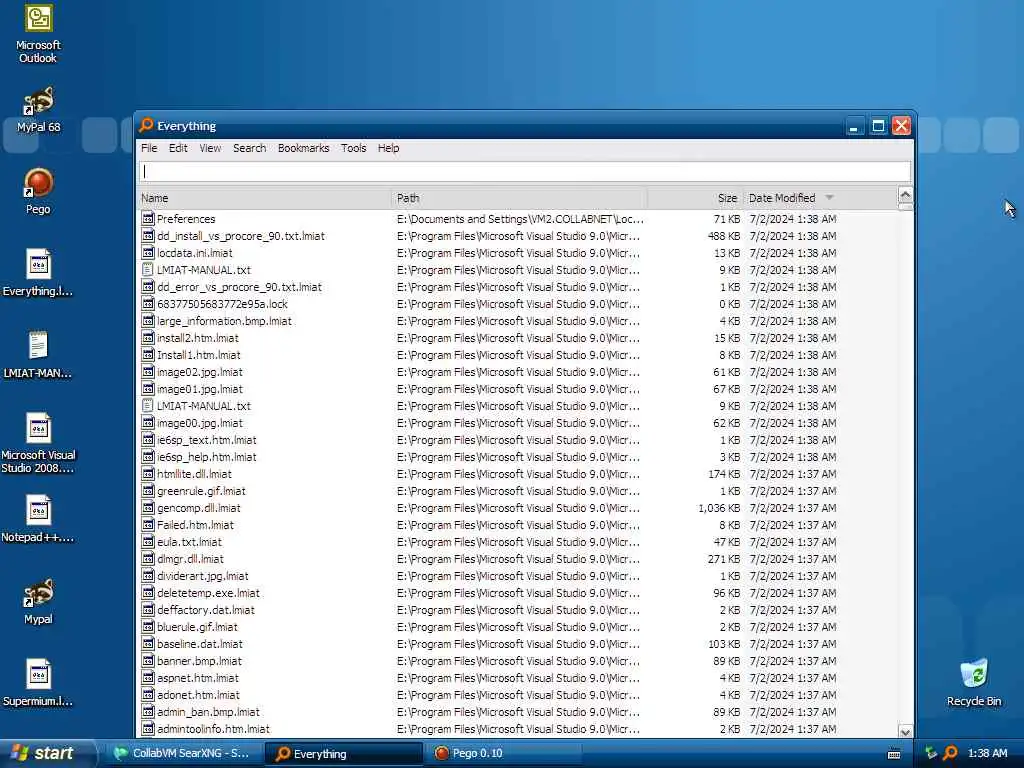Click file icon of Preferences row
Screen dimensions: 1024x768
tap(148, 219)
